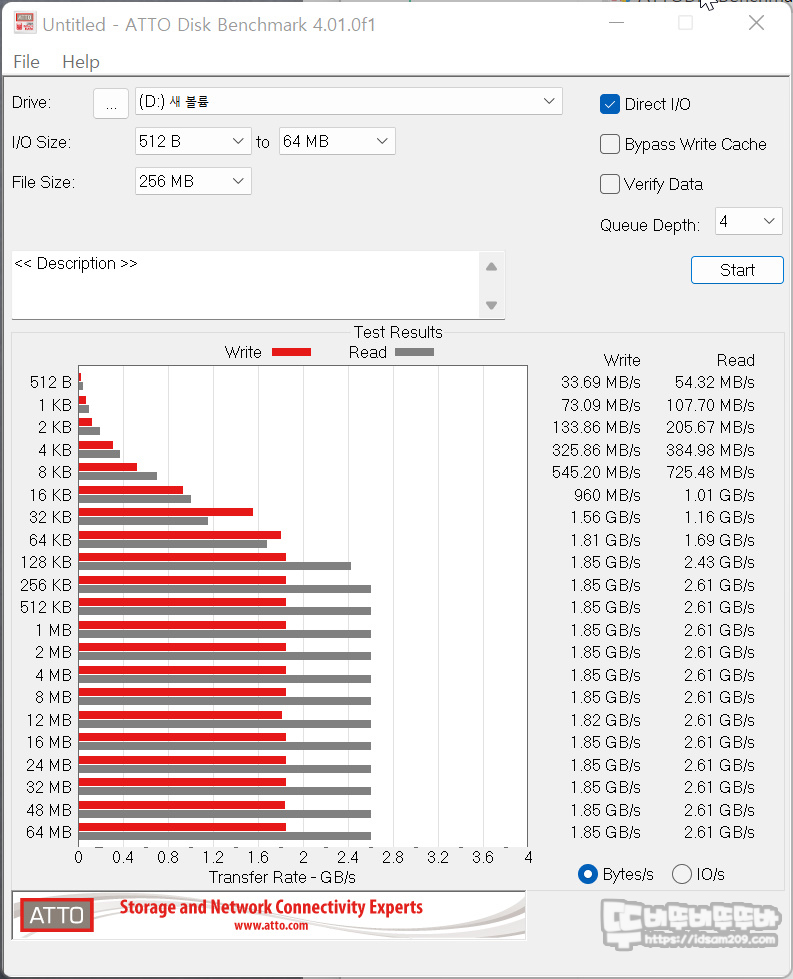Enable Bypass Write Cache checkbox
793x979 pixels.
pyautogui.click(x=609, y=144)
